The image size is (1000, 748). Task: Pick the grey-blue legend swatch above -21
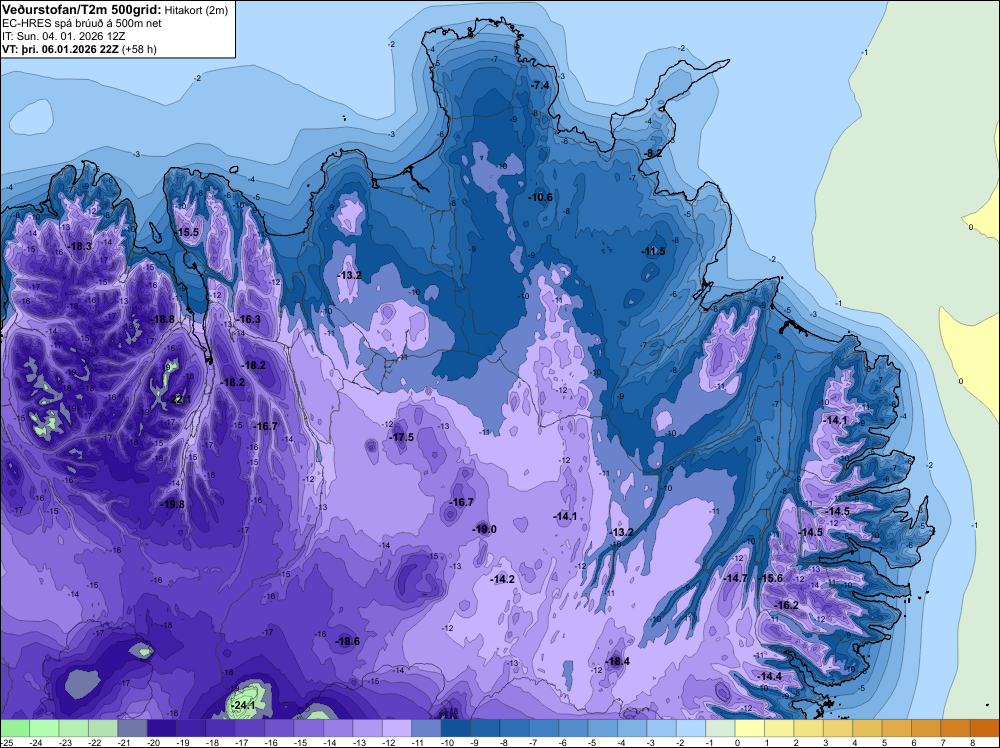133,728
